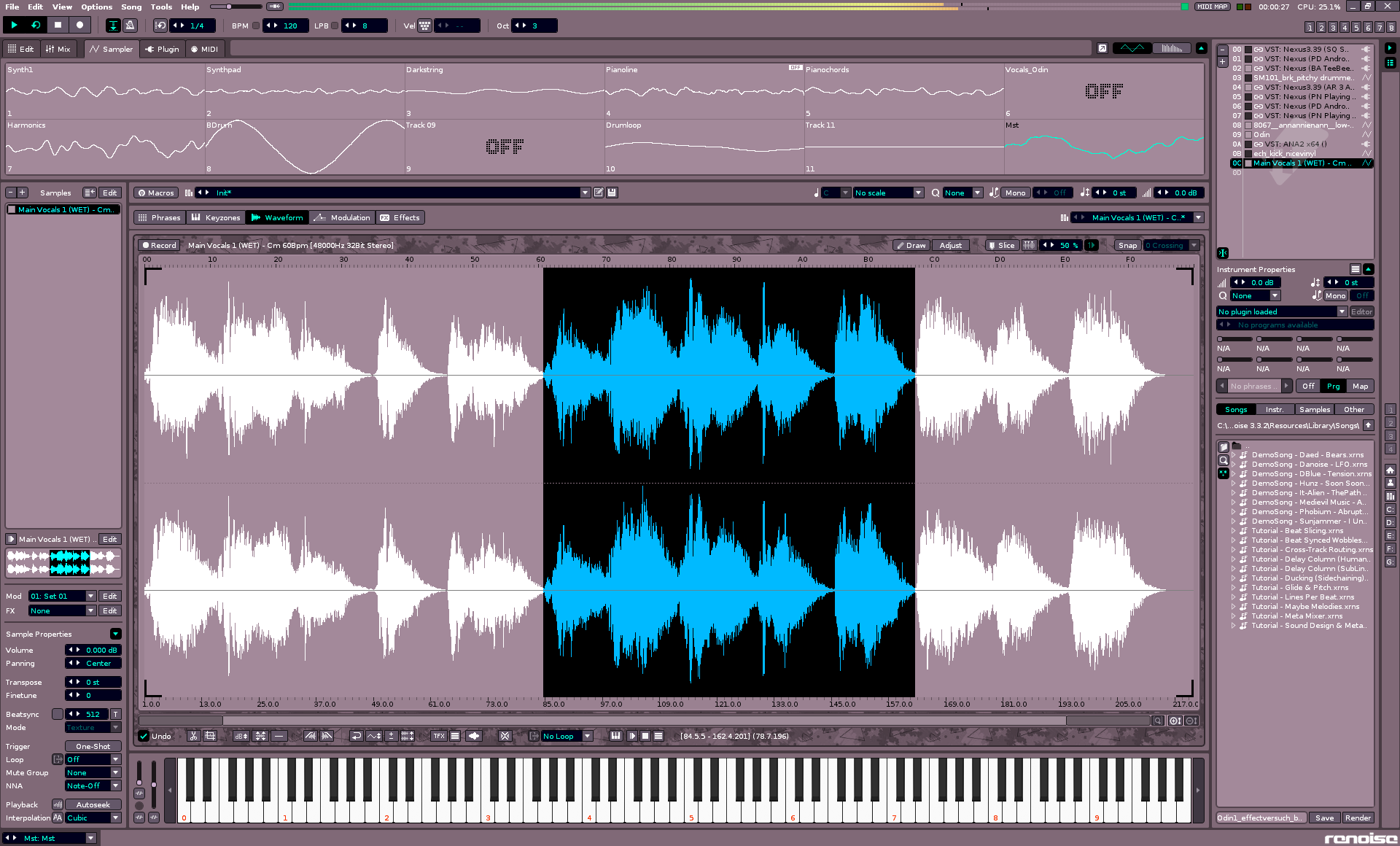Open the 0 Crossing snap dropdown

tap(1171, 245)
